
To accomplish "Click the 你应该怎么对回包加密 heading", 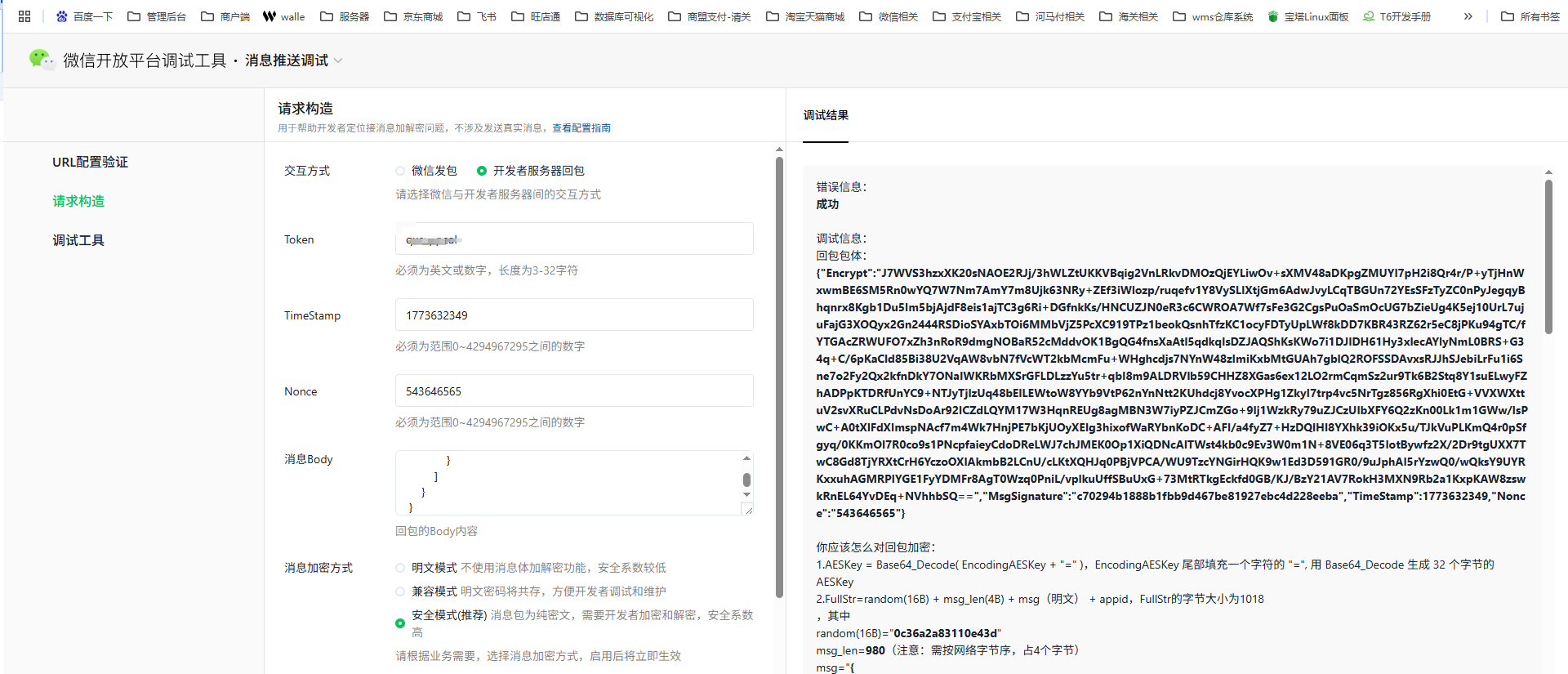I will tap(875, 547).
